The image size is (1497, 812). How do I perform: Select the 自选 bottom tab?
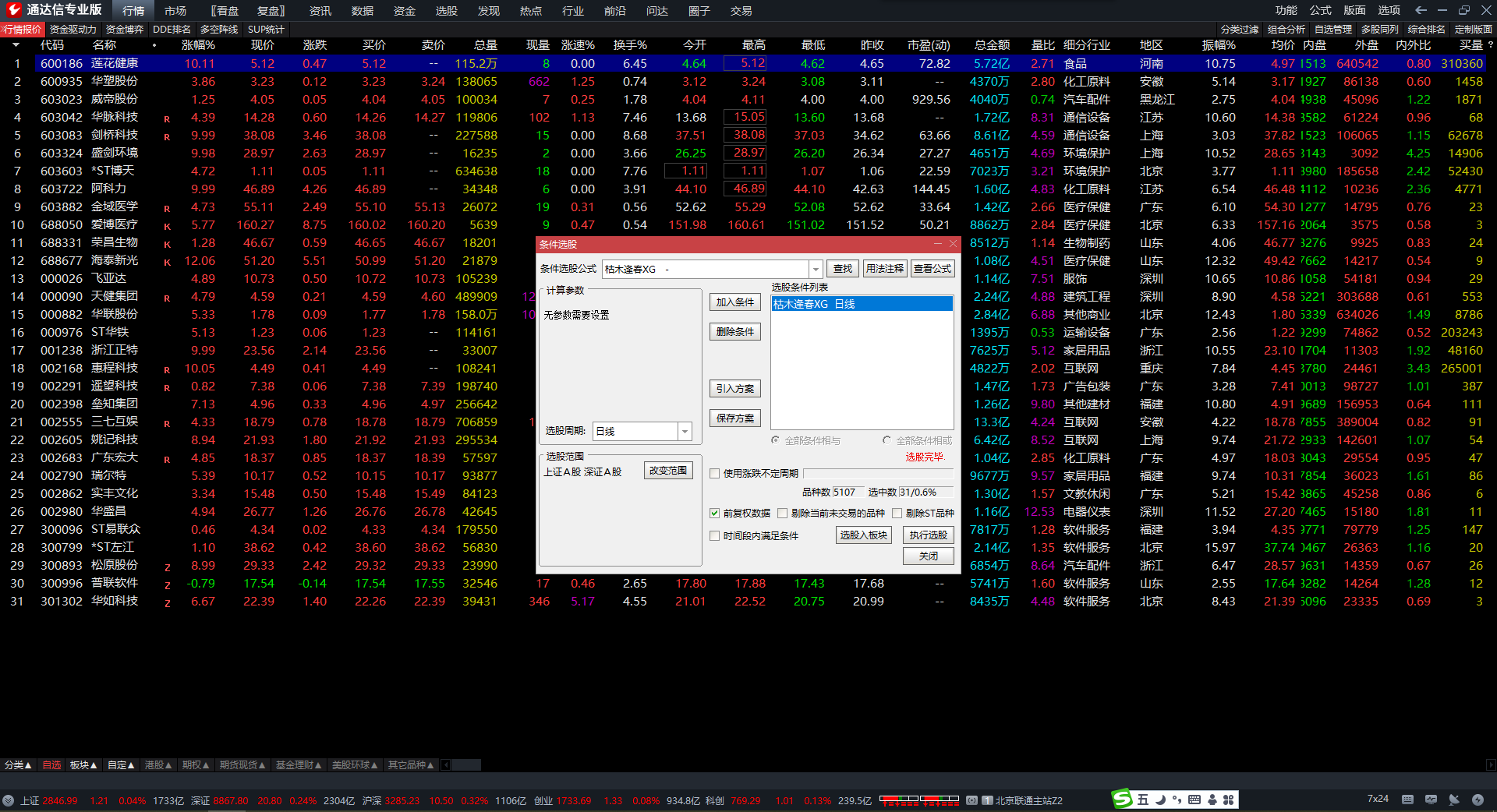pos(51,765)
